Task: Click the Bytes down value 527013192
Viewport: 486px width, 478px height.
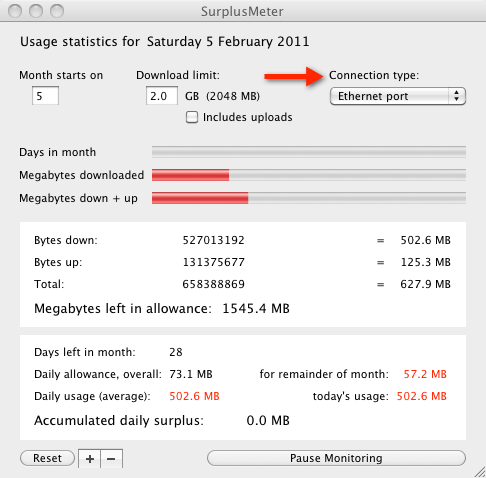Action: (x=213, y=240)
